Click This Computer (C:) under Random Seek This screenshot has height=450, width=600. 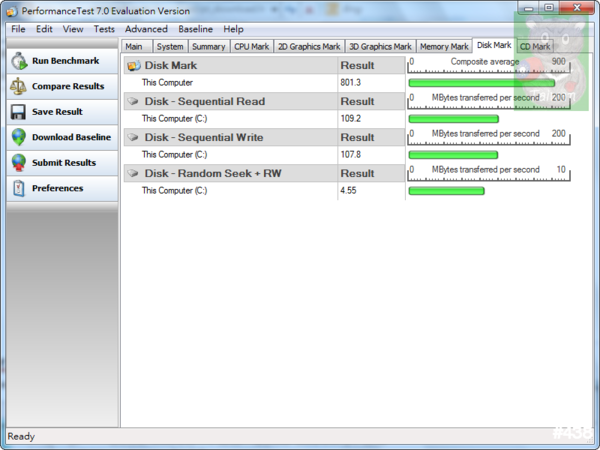click(174, 191)
